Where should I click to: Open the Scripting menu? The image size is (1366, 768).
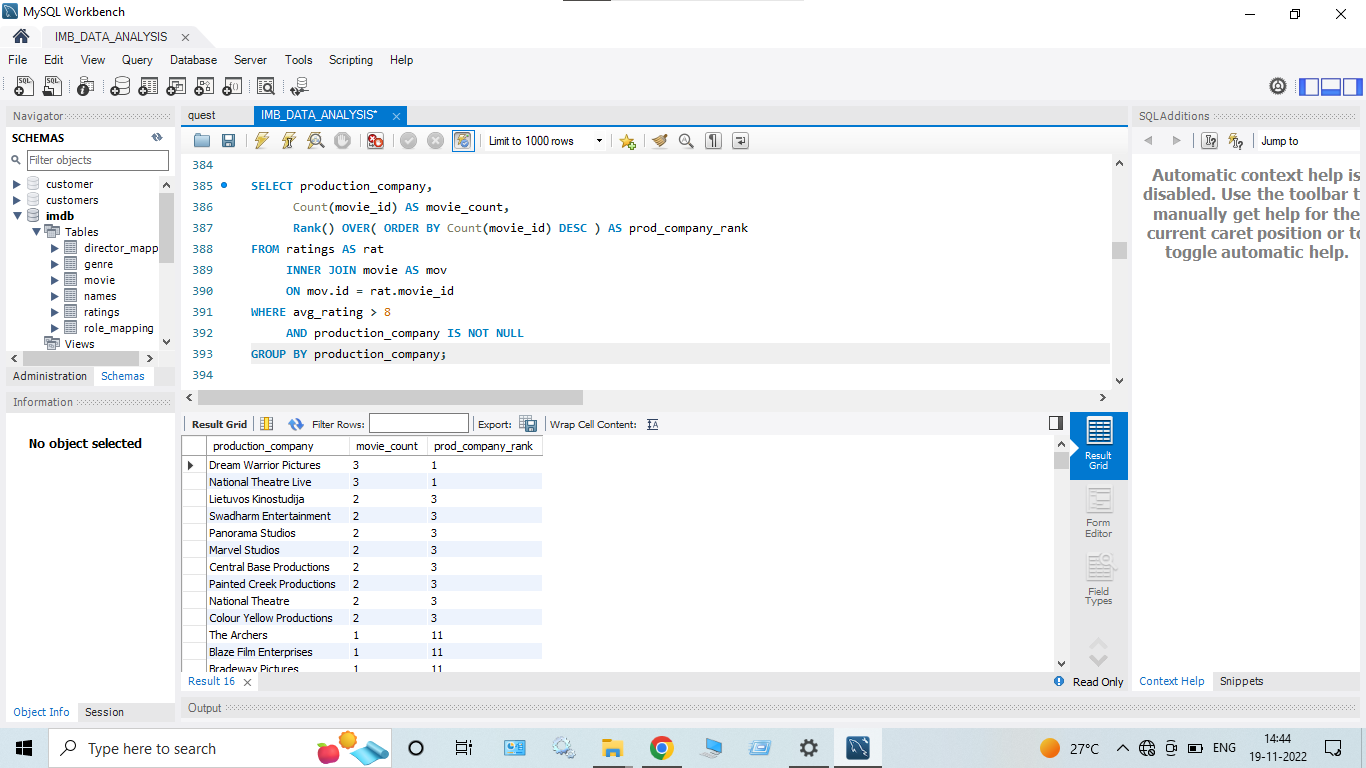click(351, 60)
